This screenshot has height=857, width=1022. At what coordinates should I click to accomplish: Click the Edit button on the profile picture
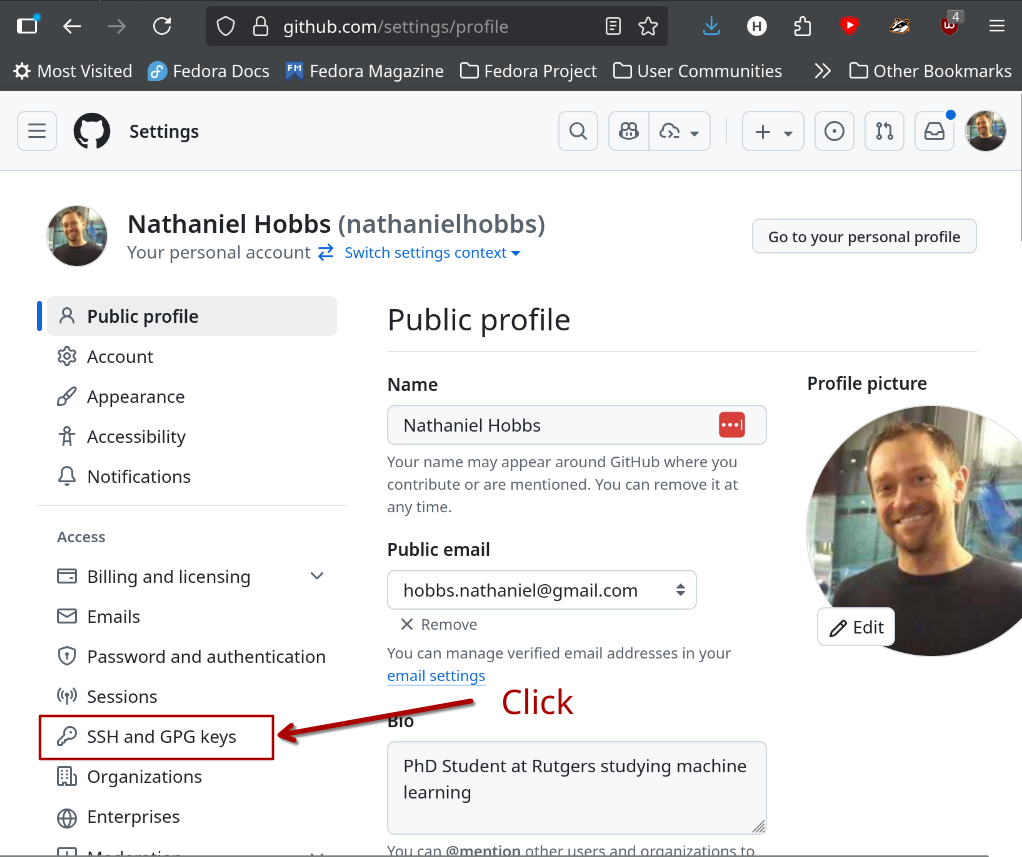coord(855,626)
